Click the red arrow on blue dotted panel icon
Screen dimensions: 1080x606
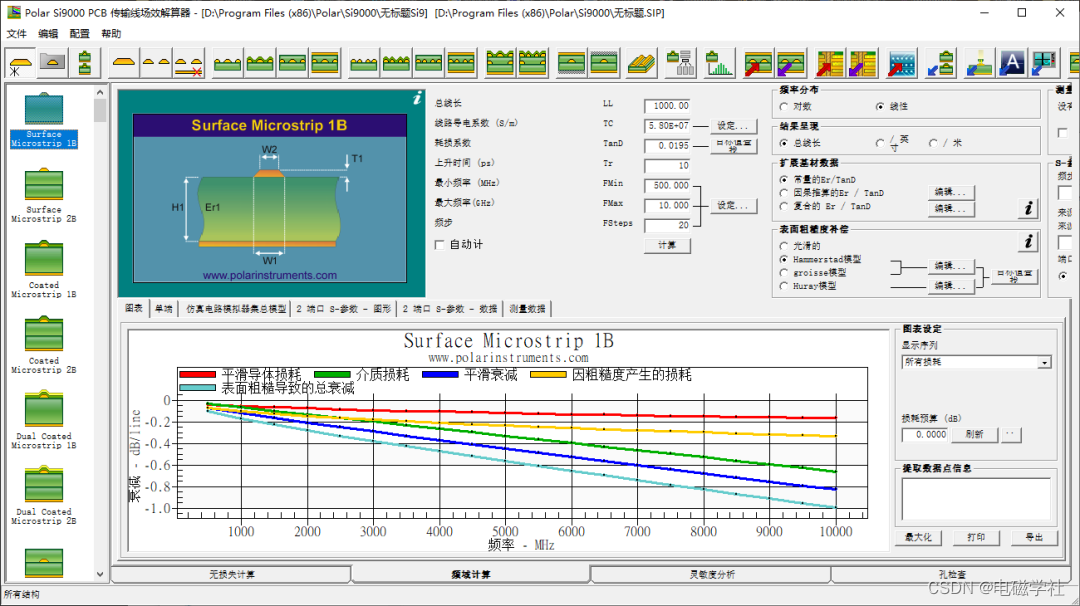pyautogui.click(x=902, y=63)
